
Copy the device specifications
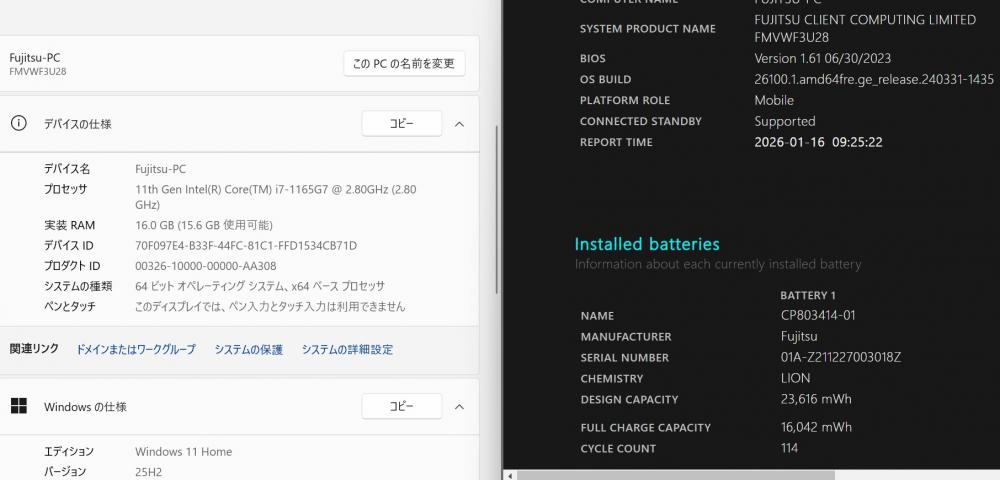(401, 124)
